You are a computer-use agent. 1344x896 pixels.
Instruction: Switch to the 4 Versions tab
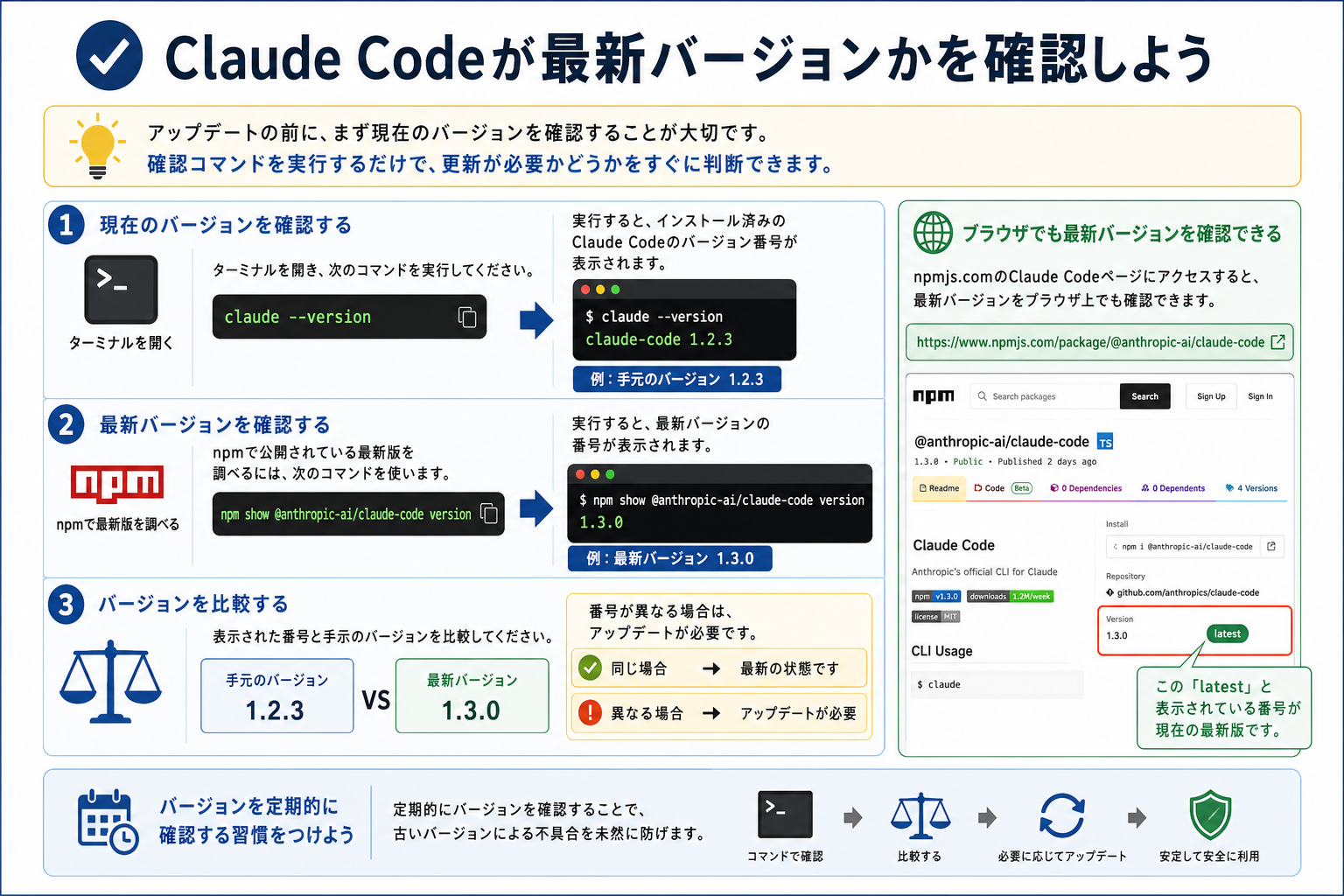(x=1251, y=488)
